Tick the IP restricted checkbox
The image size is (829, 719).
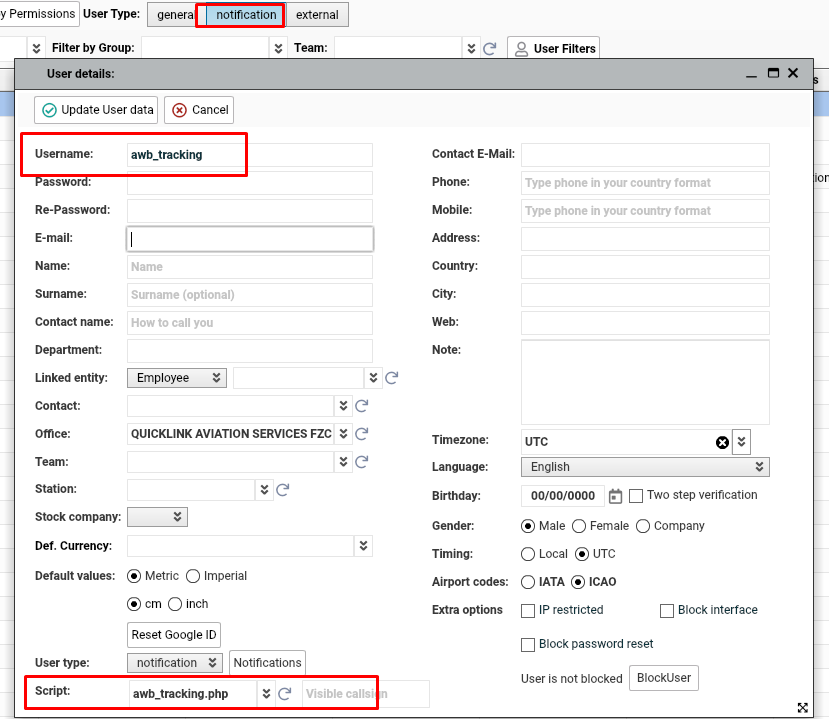[528, 610]
